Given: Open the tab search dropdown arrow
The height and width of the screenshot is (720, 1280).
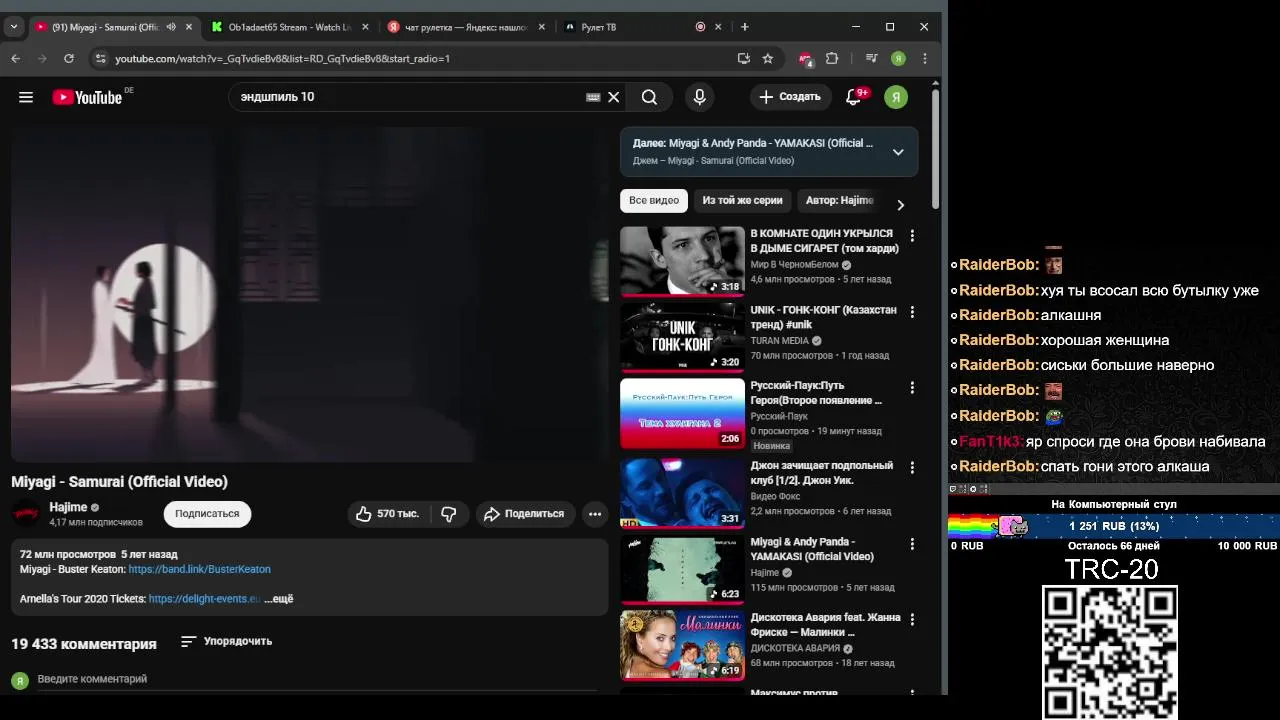Looking at the screenshot, I should click(13, 27).
